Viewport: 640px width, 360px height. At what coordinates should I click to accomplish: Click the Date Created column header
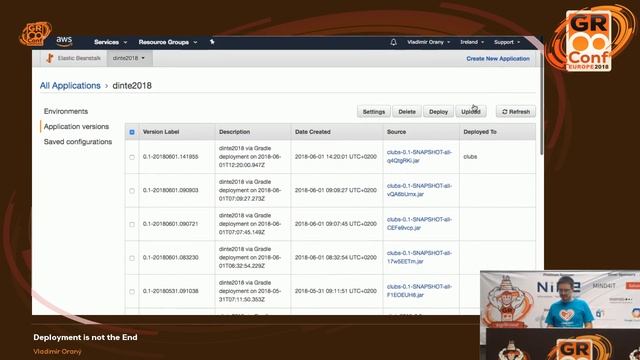pyautogui.click(x=313, y=132)
